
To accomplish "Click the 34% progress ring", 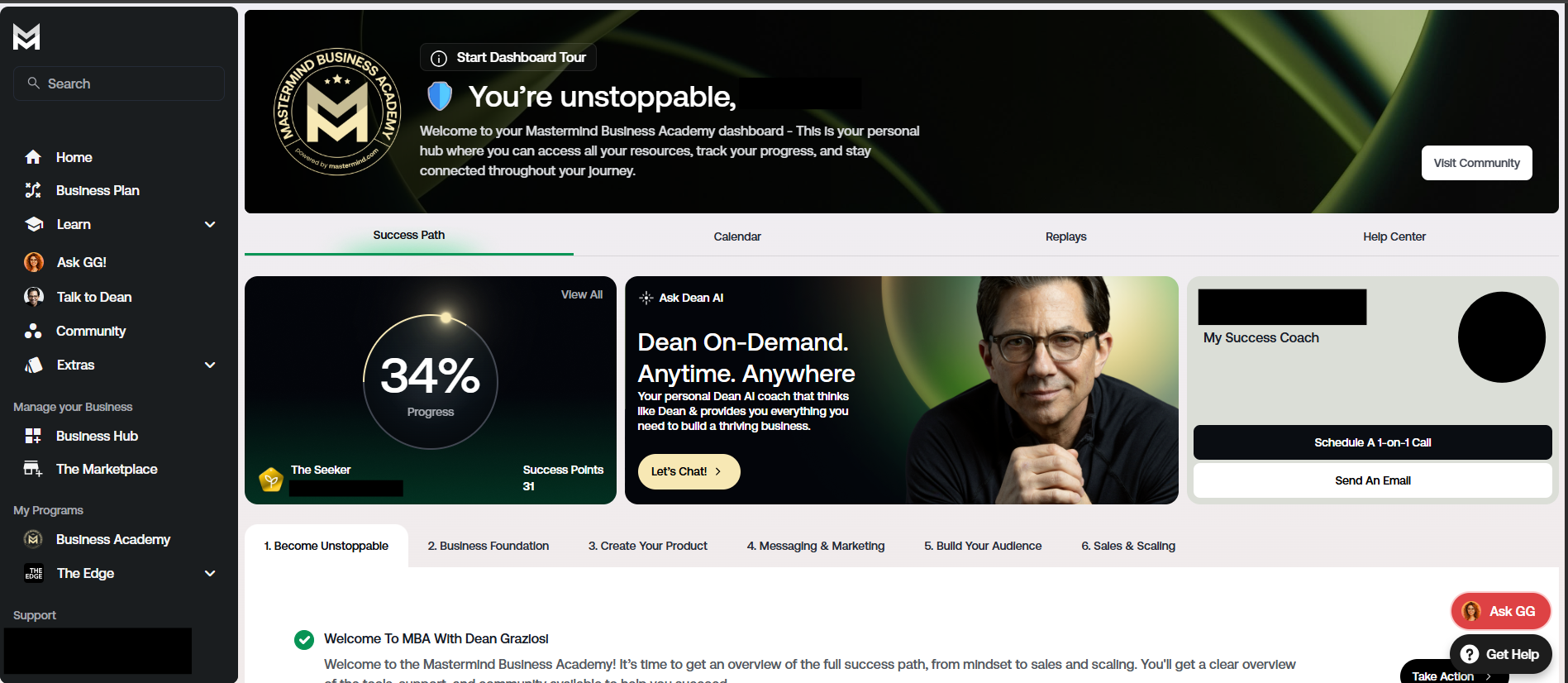I will click(x=431, y=381).
